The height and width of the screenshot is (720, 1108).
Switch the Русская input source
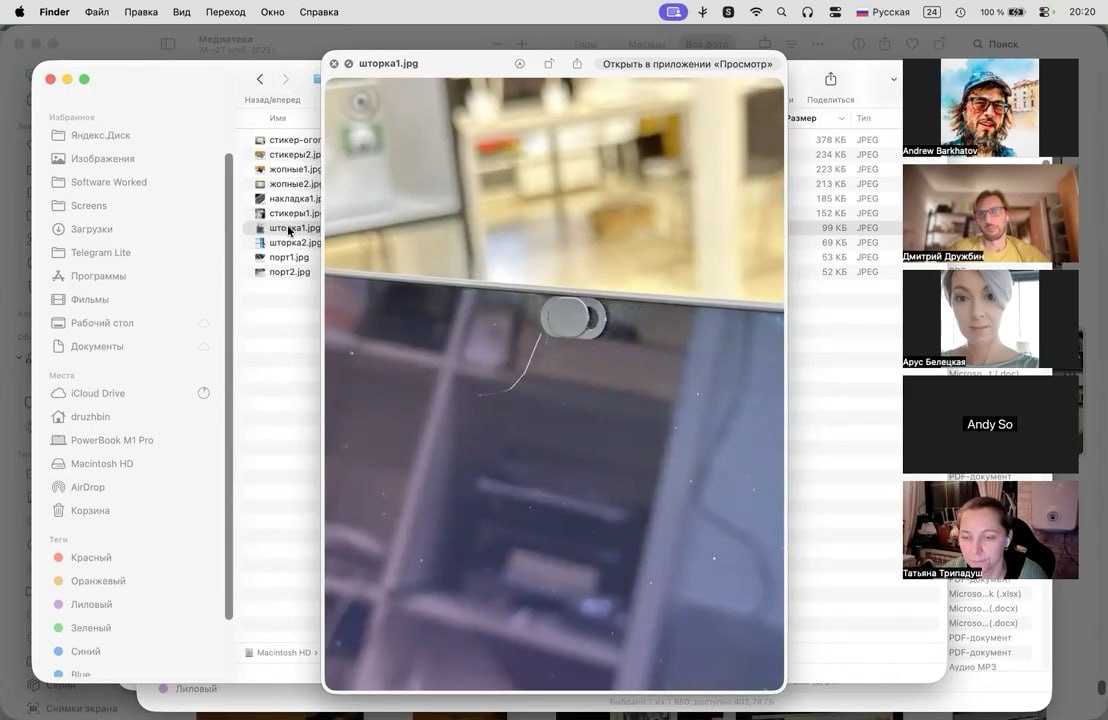[x=883, y=12]
